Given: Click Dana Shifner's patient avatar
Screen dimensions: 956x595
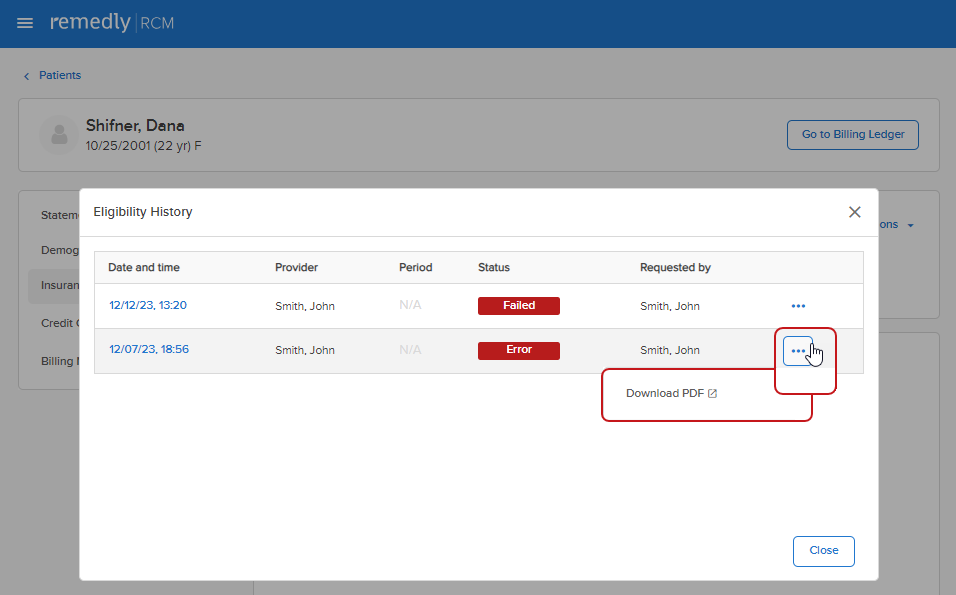Looking at the screenshot, I should [59, 135].
